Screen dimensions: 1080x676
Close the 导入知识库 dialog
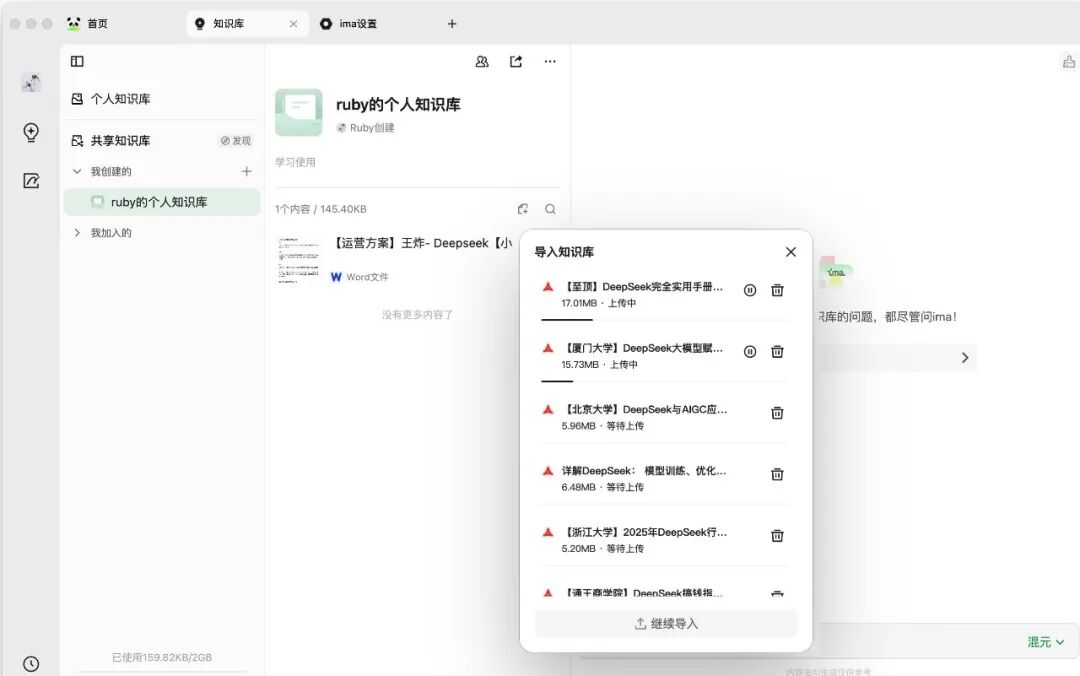coord(791,252)
